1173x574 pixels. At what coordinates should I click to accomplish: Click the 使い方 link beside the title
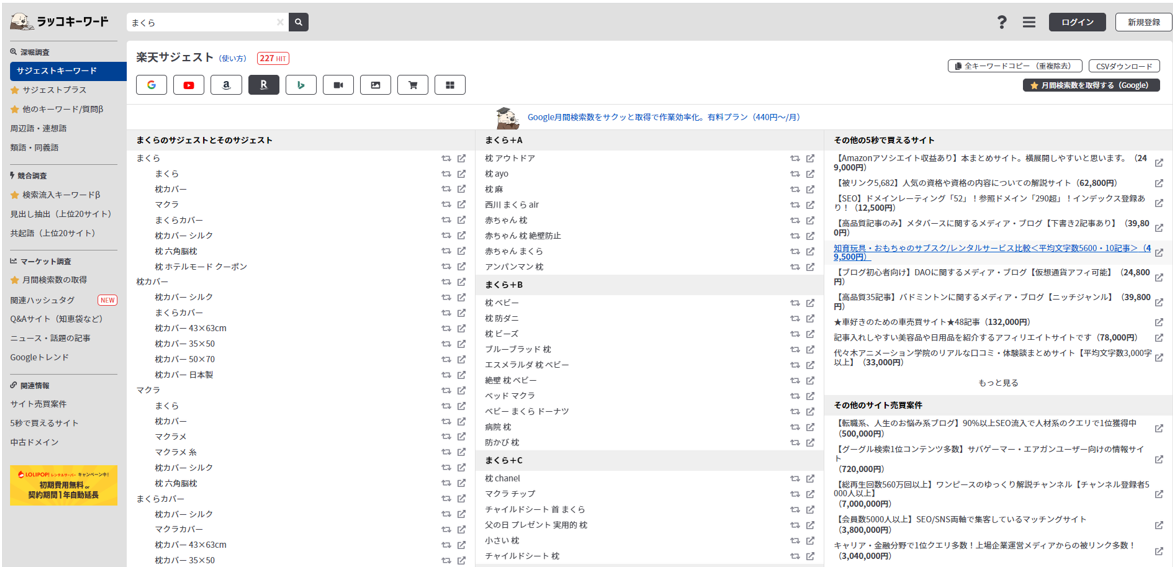233,58
